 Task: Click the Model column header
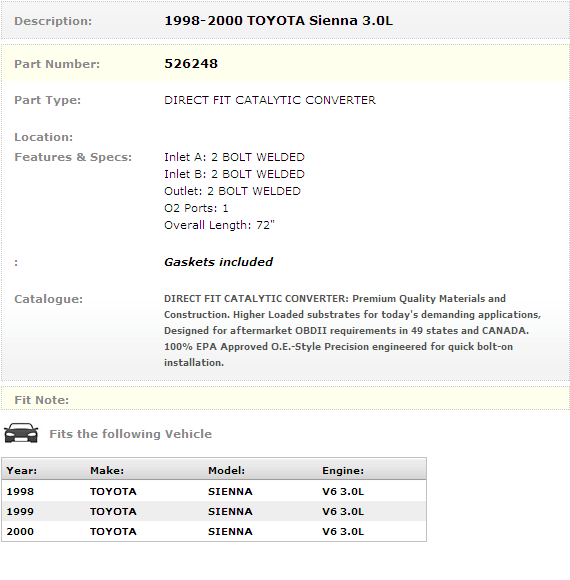pyautogui.click(x=226, y=471)
